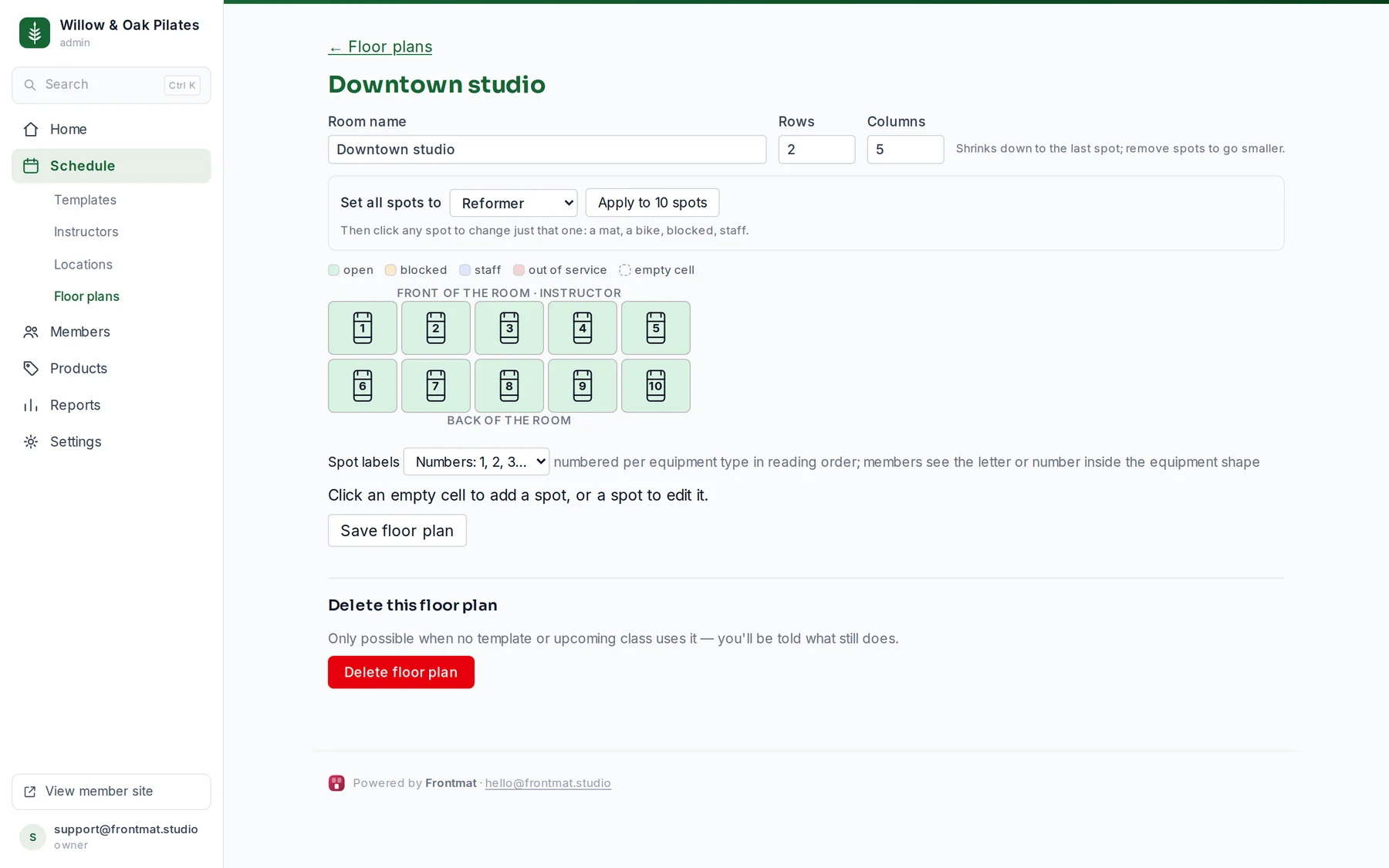Open the hello@frontmat.studio email link
Screen dimensions: 1389x868
(548, 783)
